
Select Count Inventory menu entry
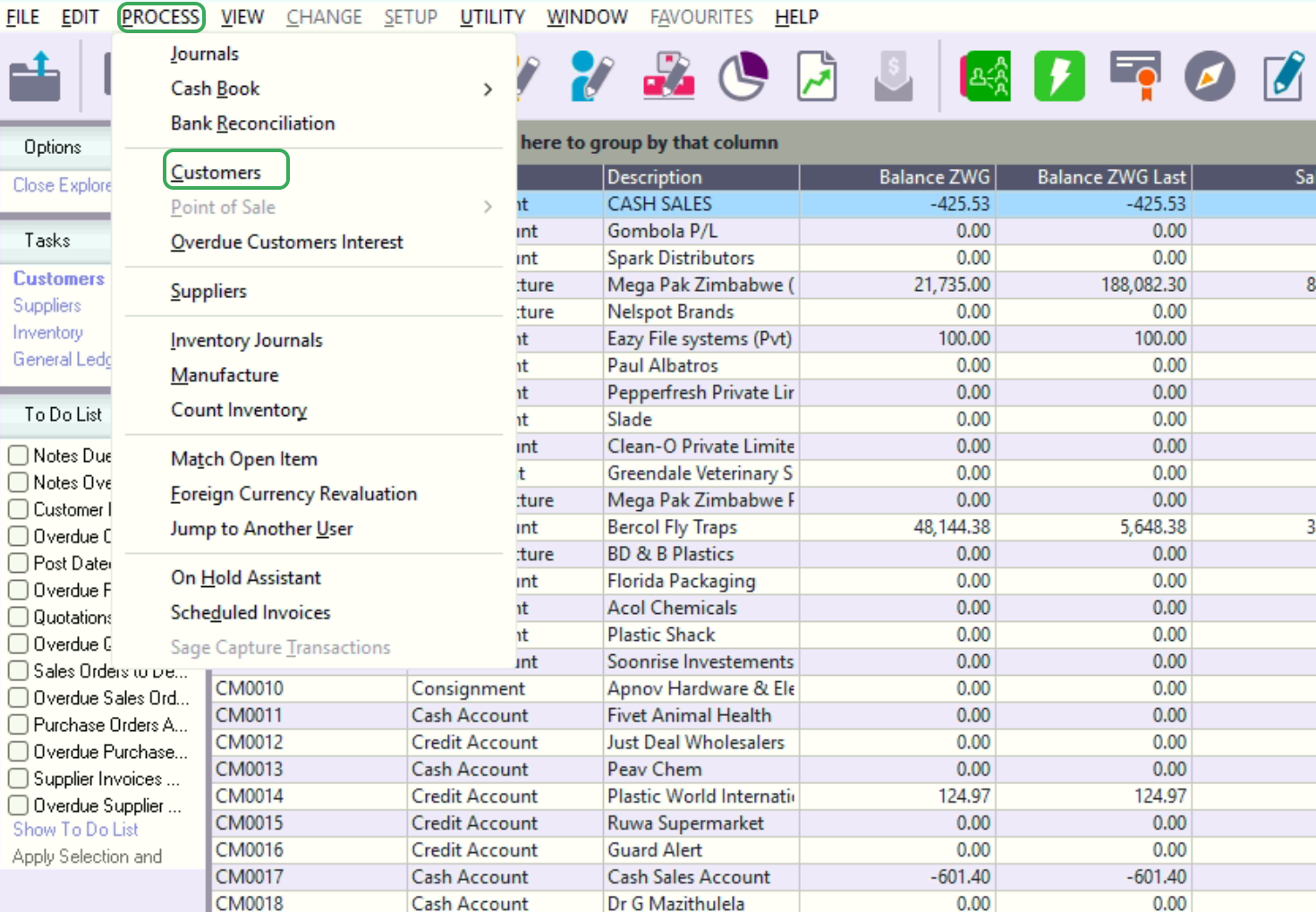pyautogui.click(x=239, y=410)
